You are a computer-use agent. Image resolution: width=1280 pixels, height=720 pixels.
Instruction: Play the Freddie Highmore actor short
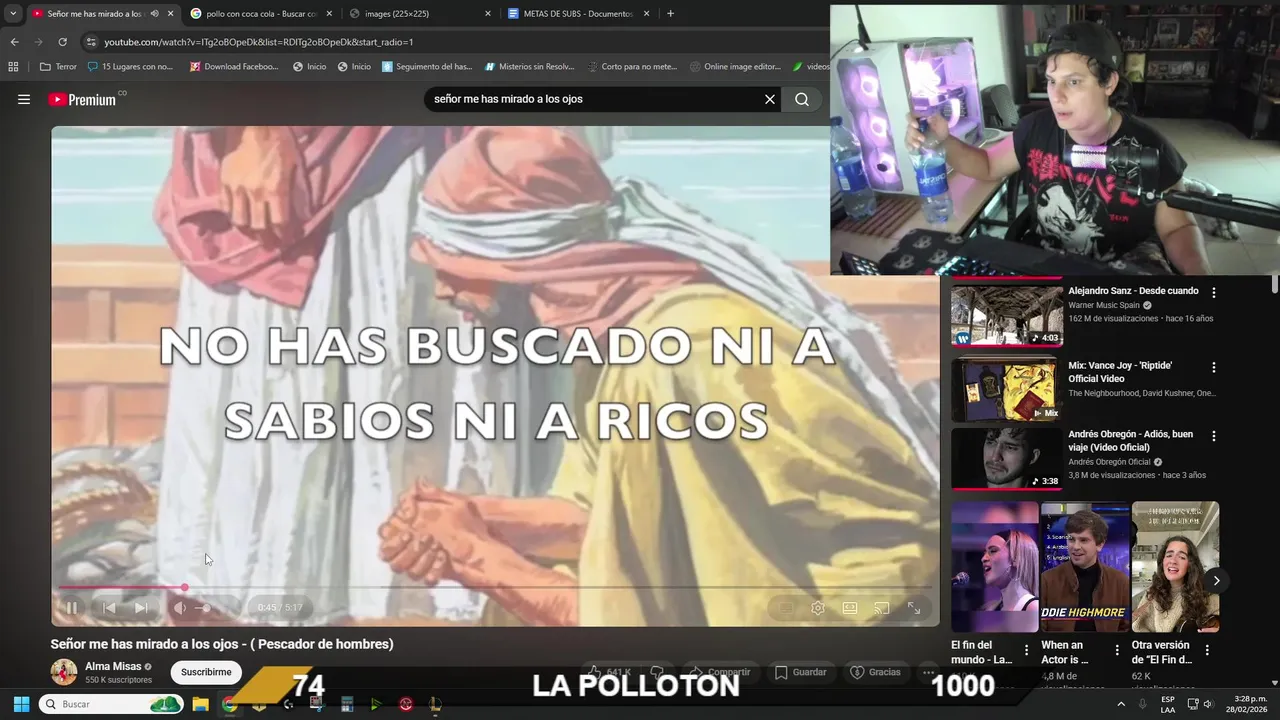point(1085,567)
